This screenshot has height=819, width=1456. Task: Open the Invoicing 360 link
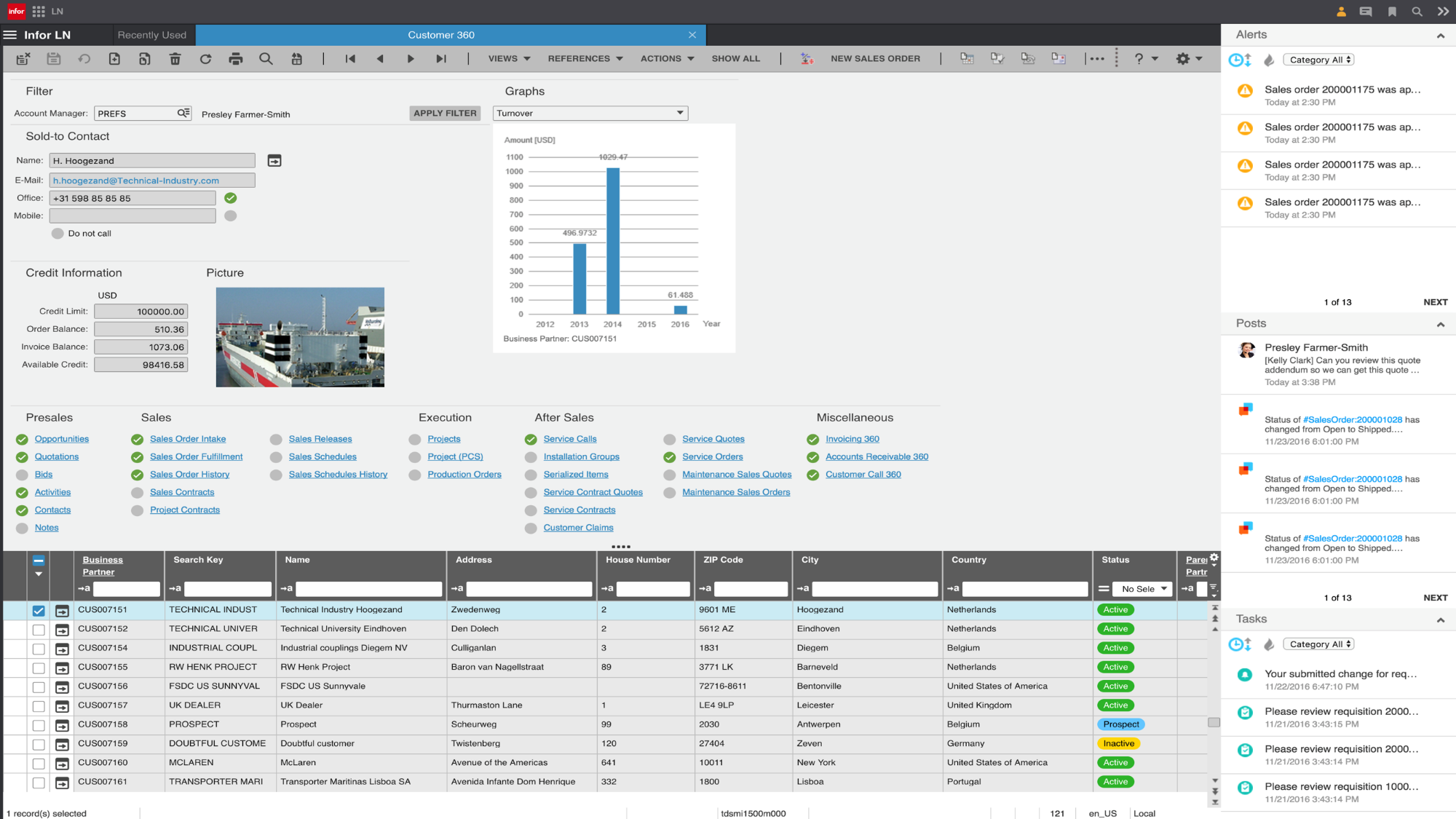pos(852,439)
